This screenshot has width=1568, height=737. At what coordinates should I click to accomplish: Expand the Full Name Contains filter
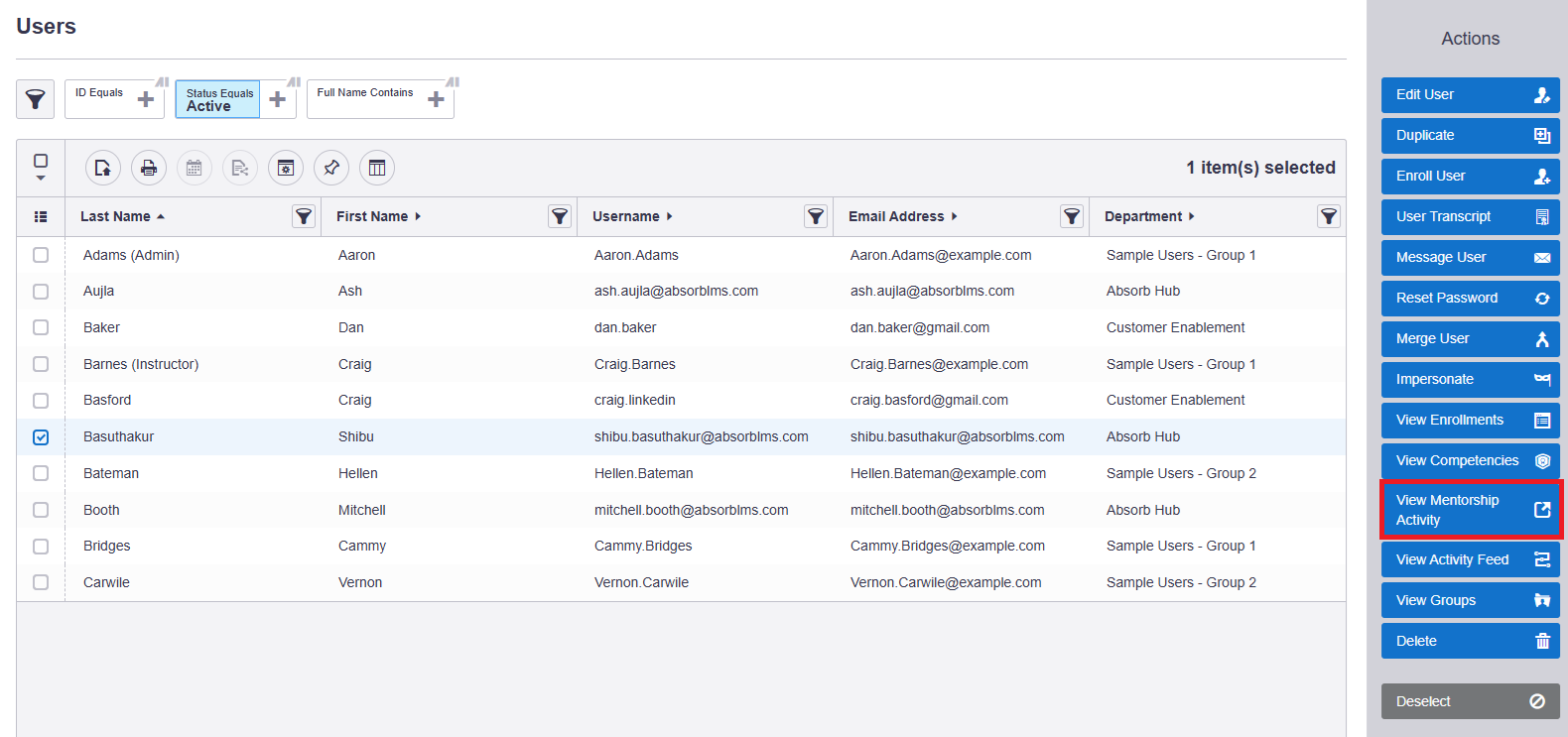[x=436, y=99]
